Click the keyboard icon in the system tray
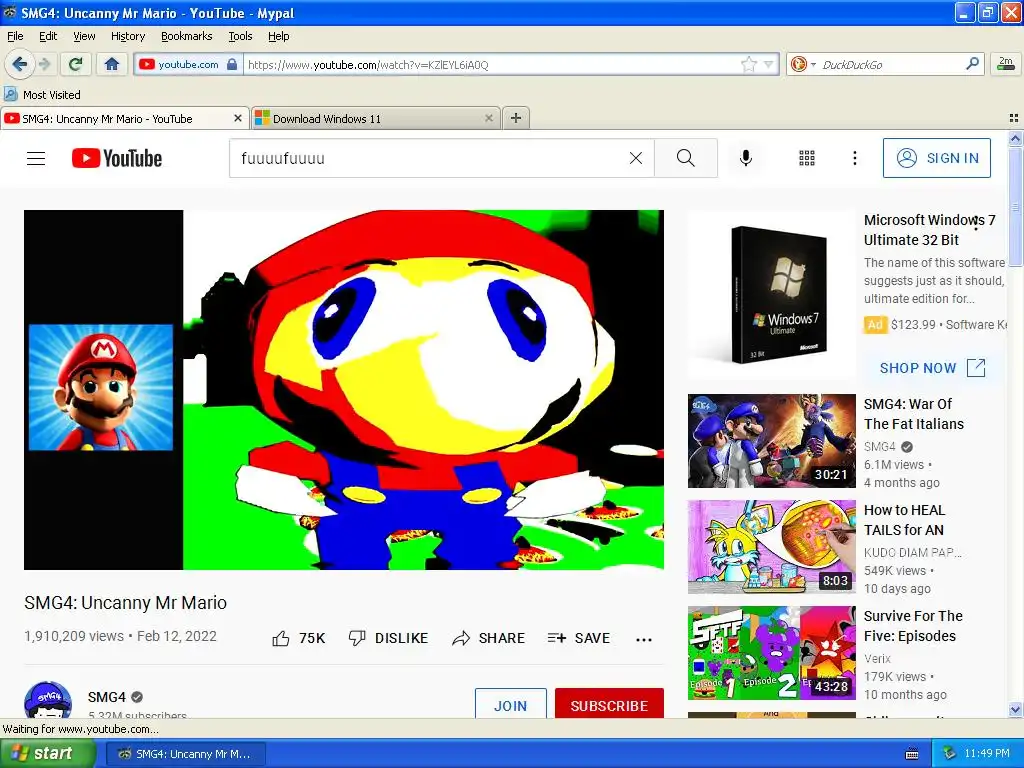Viewport: 1024px width, 768px height. [x=912, y=754]
